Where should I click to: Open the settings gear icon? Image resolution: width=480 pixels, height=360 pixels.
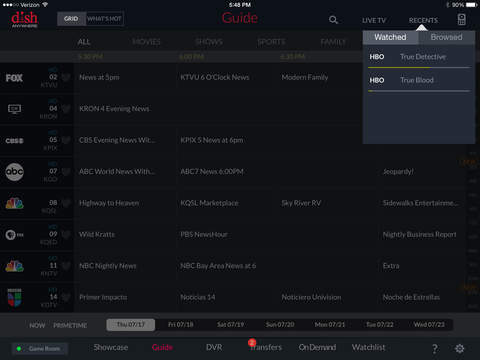(x=460, y=348)
